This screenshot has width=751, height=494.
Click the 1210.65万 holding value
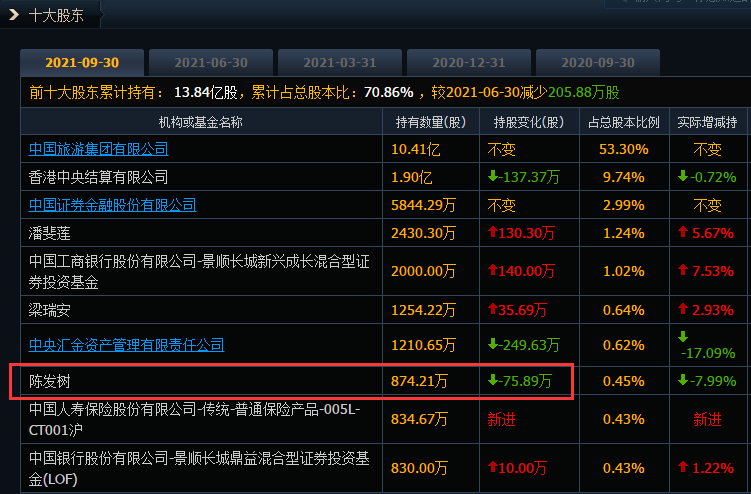423,345
